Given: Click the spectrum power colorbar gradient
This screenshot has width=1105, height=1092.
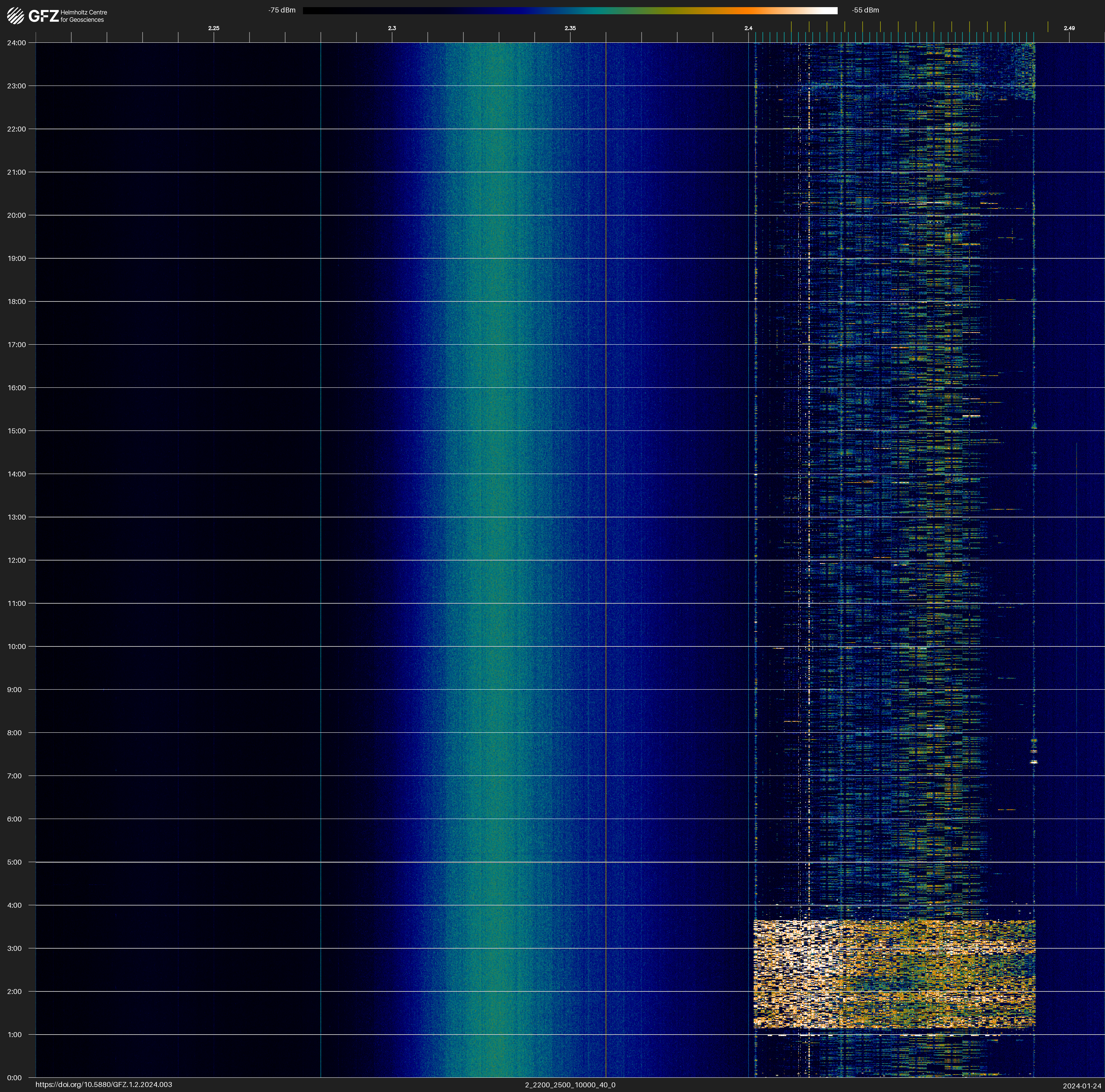Looking at the screenshot, I should 570,10.
